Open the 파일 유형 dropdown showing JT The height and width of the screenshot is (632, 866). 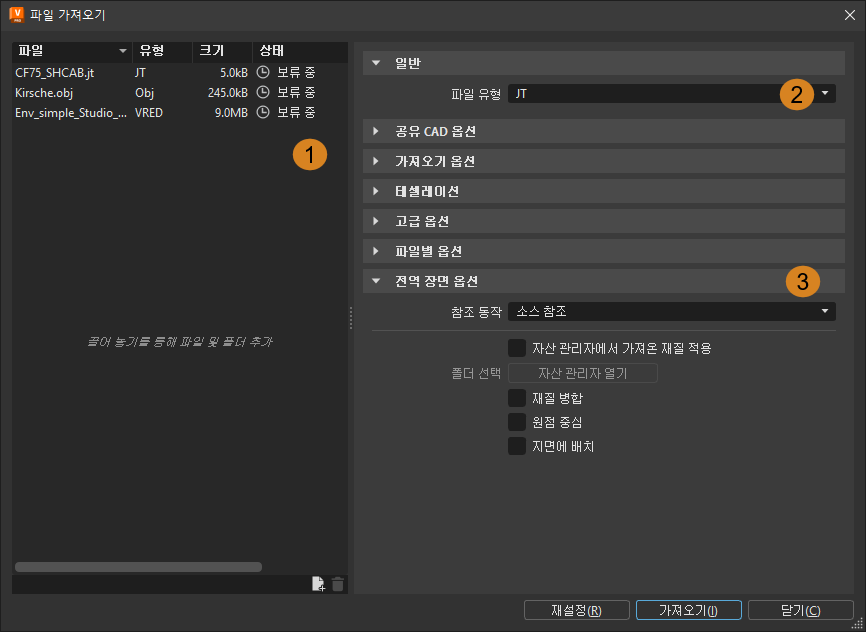point(672,94)
